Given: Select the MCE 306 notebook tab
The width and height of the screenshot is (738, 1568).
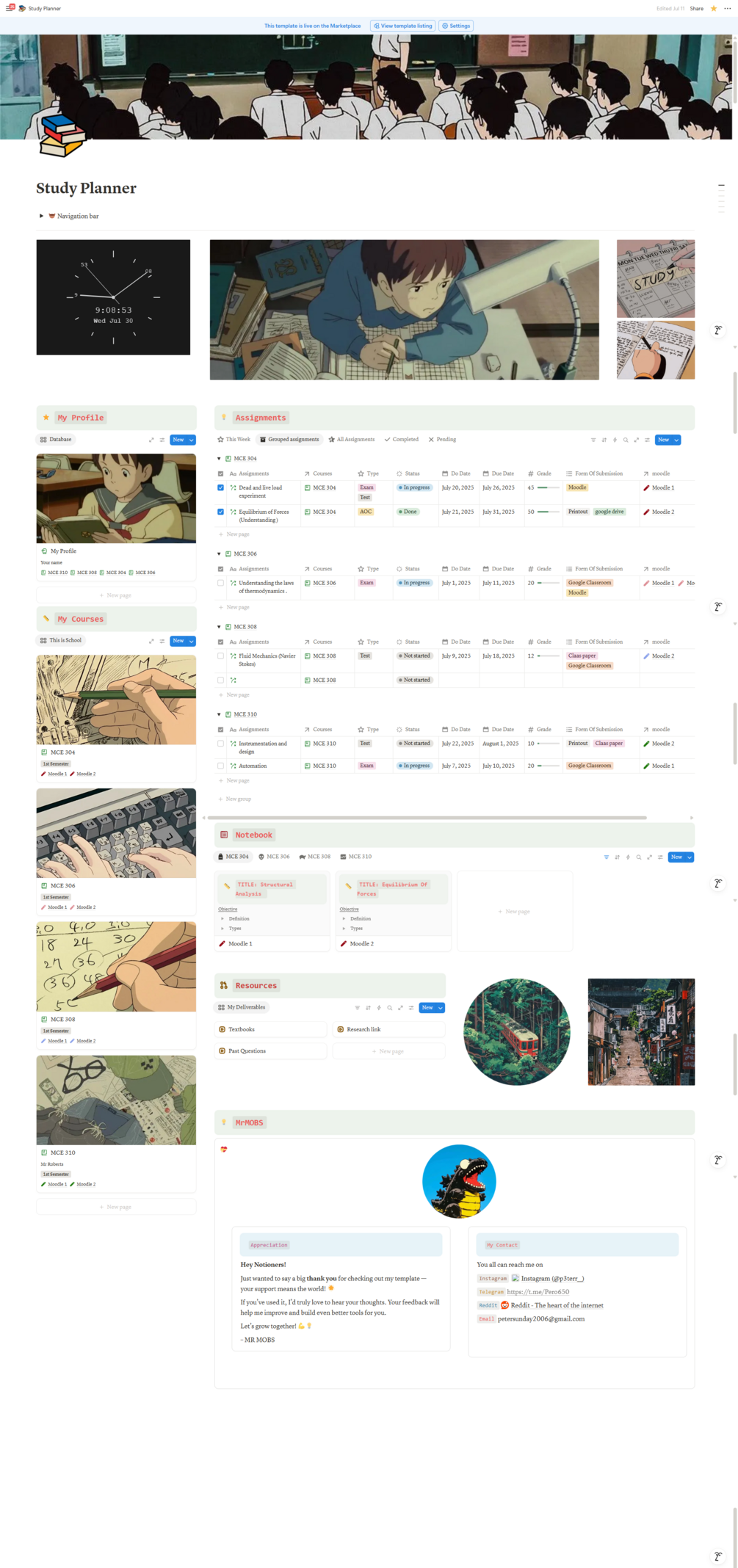Looking at the screenshot, I should point(274,857).
